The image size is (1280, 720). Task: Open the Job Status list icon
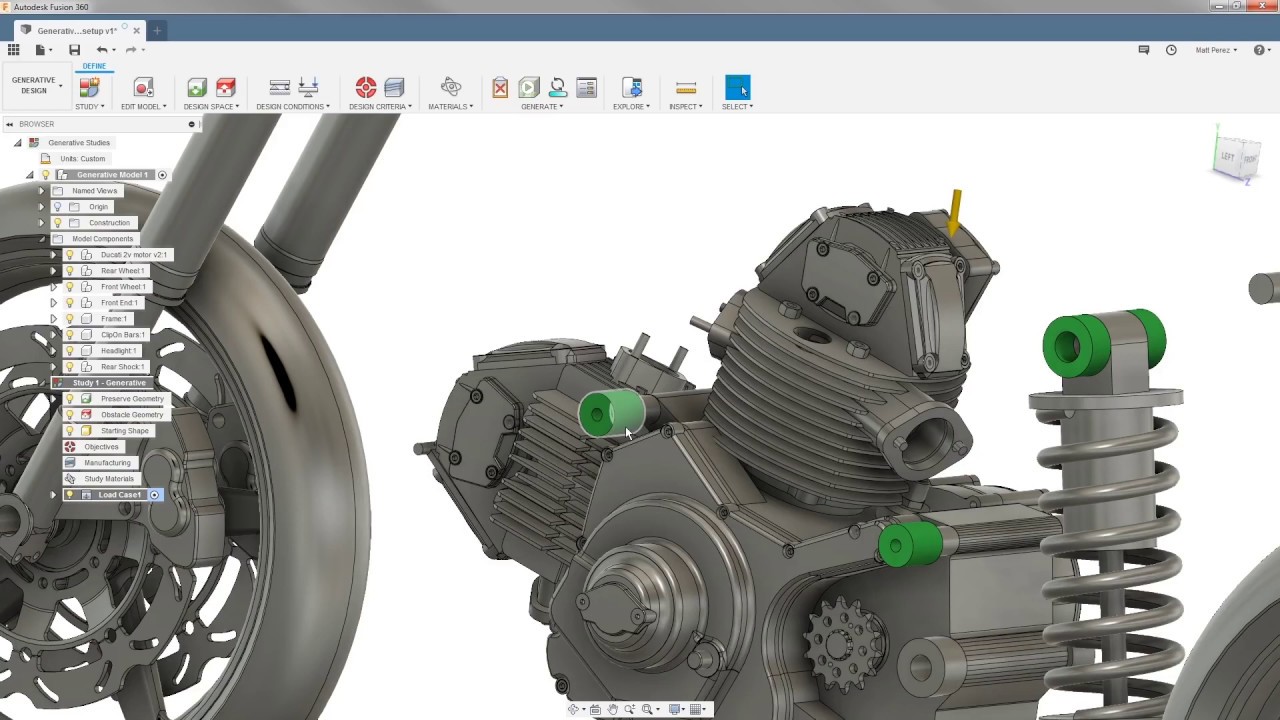587,88
